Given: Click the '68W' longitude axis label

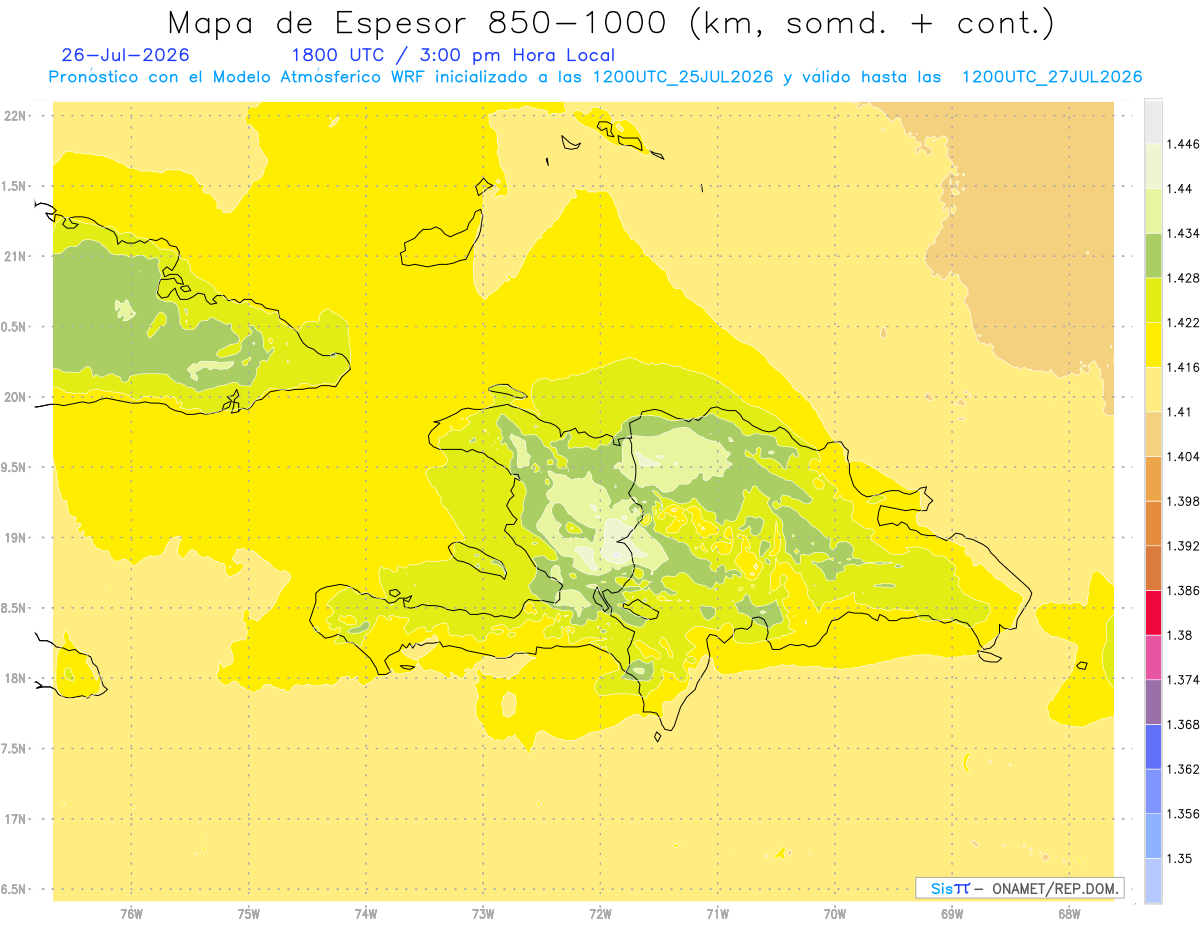Looking at the screenshot, I should (x=1069, y=914).
